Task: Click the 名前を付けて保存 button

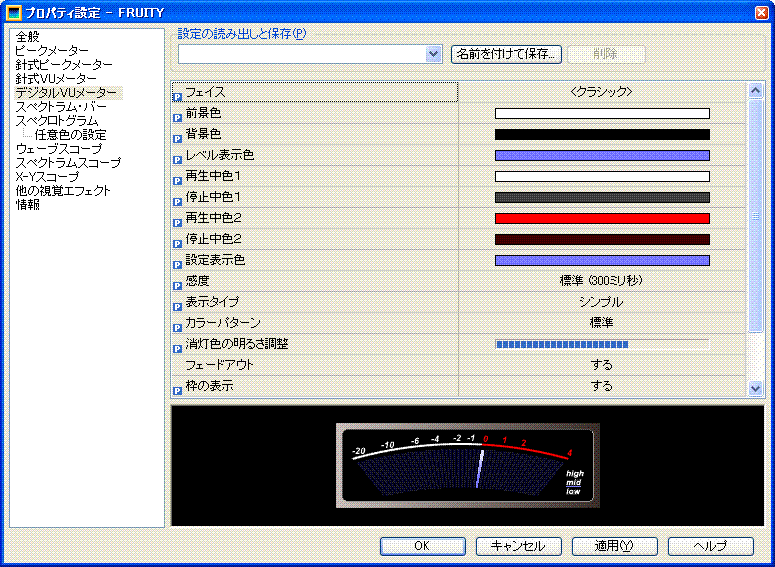Action: 507,54
